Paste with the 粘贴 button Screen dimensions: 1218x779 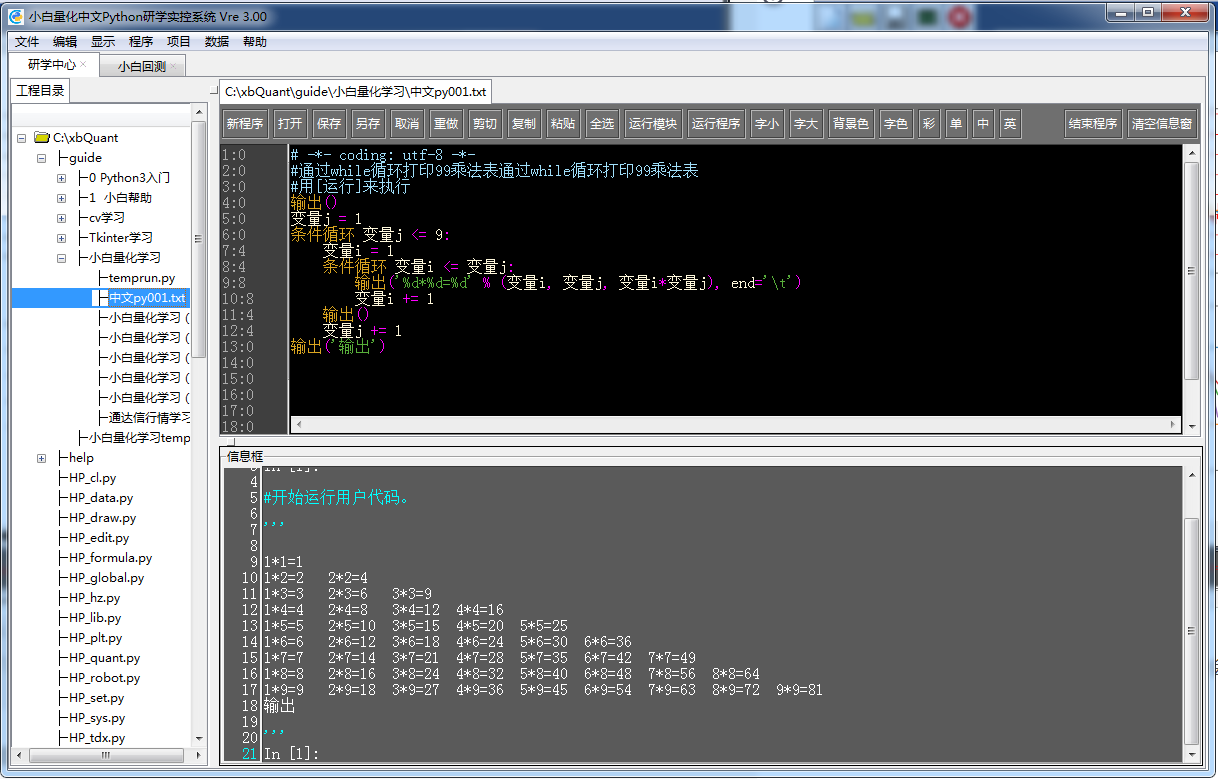[x=563, y=124]
